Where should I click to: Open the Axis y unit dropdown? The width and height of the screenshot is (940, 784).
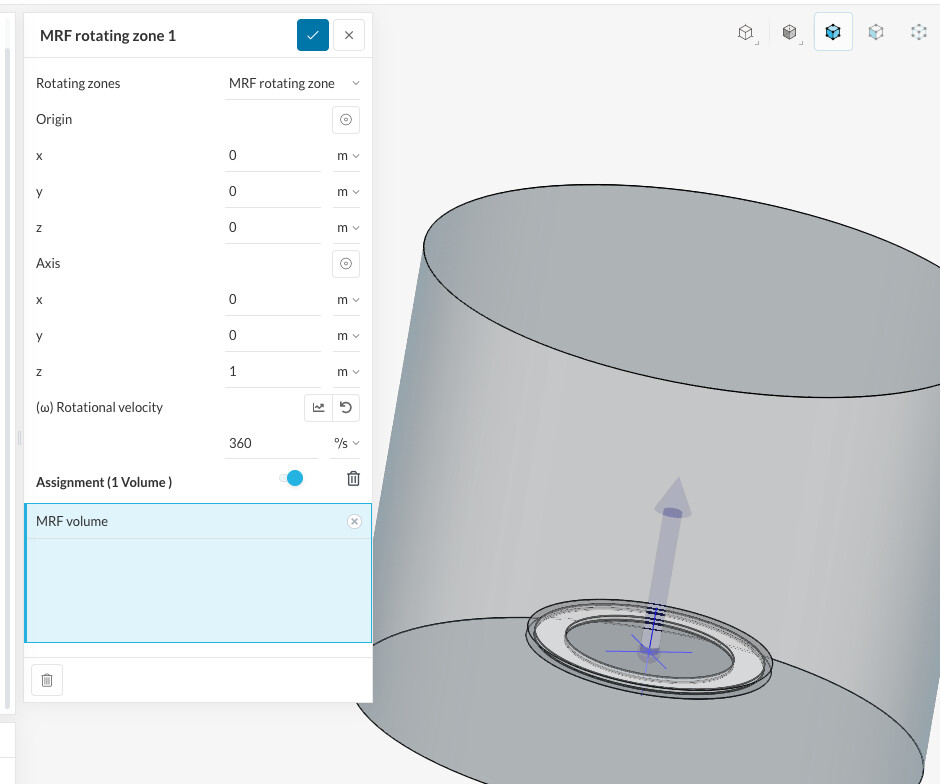(347, 336)
